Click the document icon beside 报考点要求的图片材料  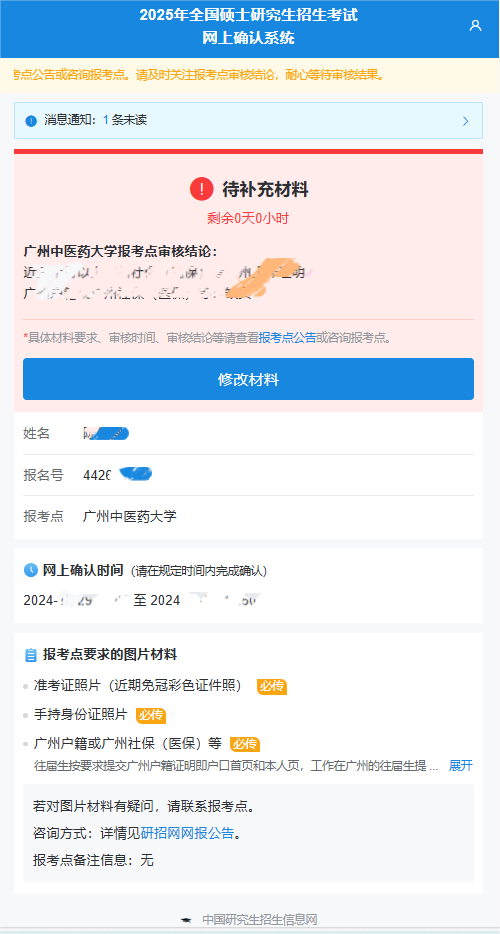[x=30, y=655]
